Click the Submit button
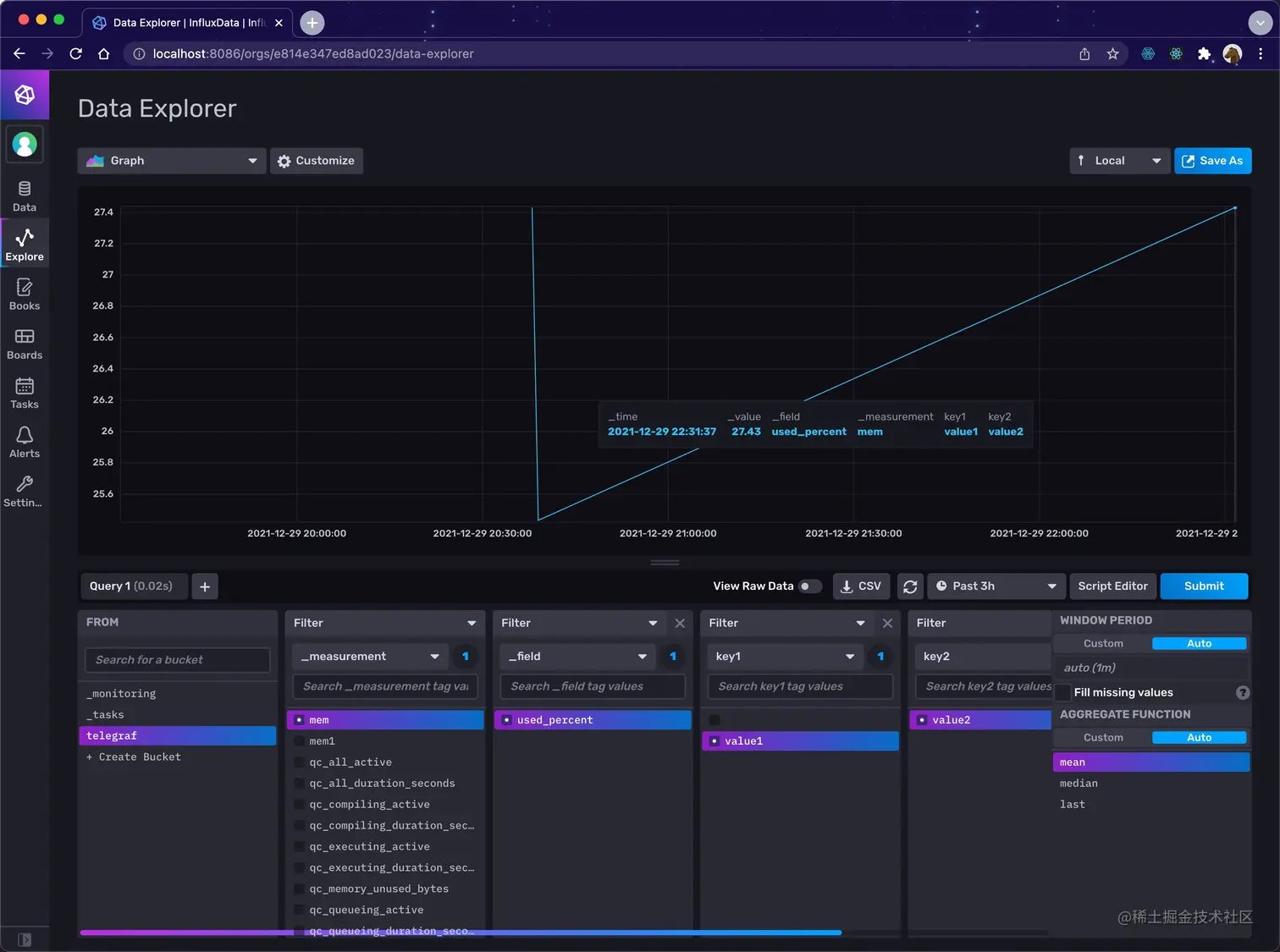 1204,586
